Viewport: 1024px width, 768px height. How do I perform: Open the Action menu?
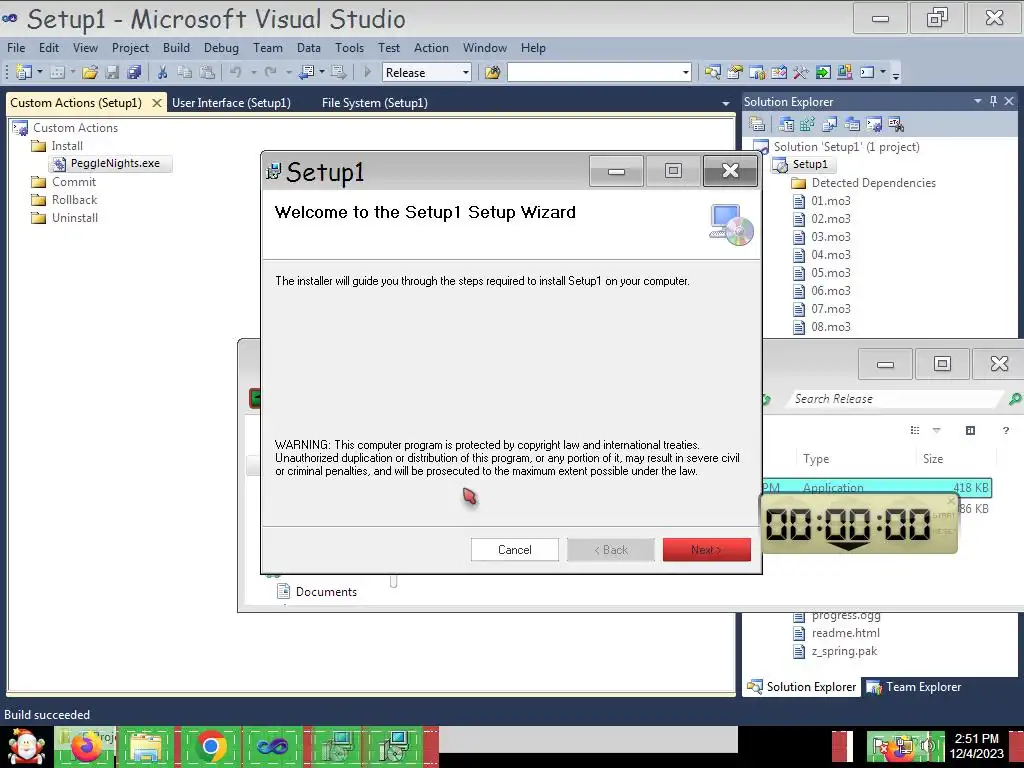(x=431, y=48)
